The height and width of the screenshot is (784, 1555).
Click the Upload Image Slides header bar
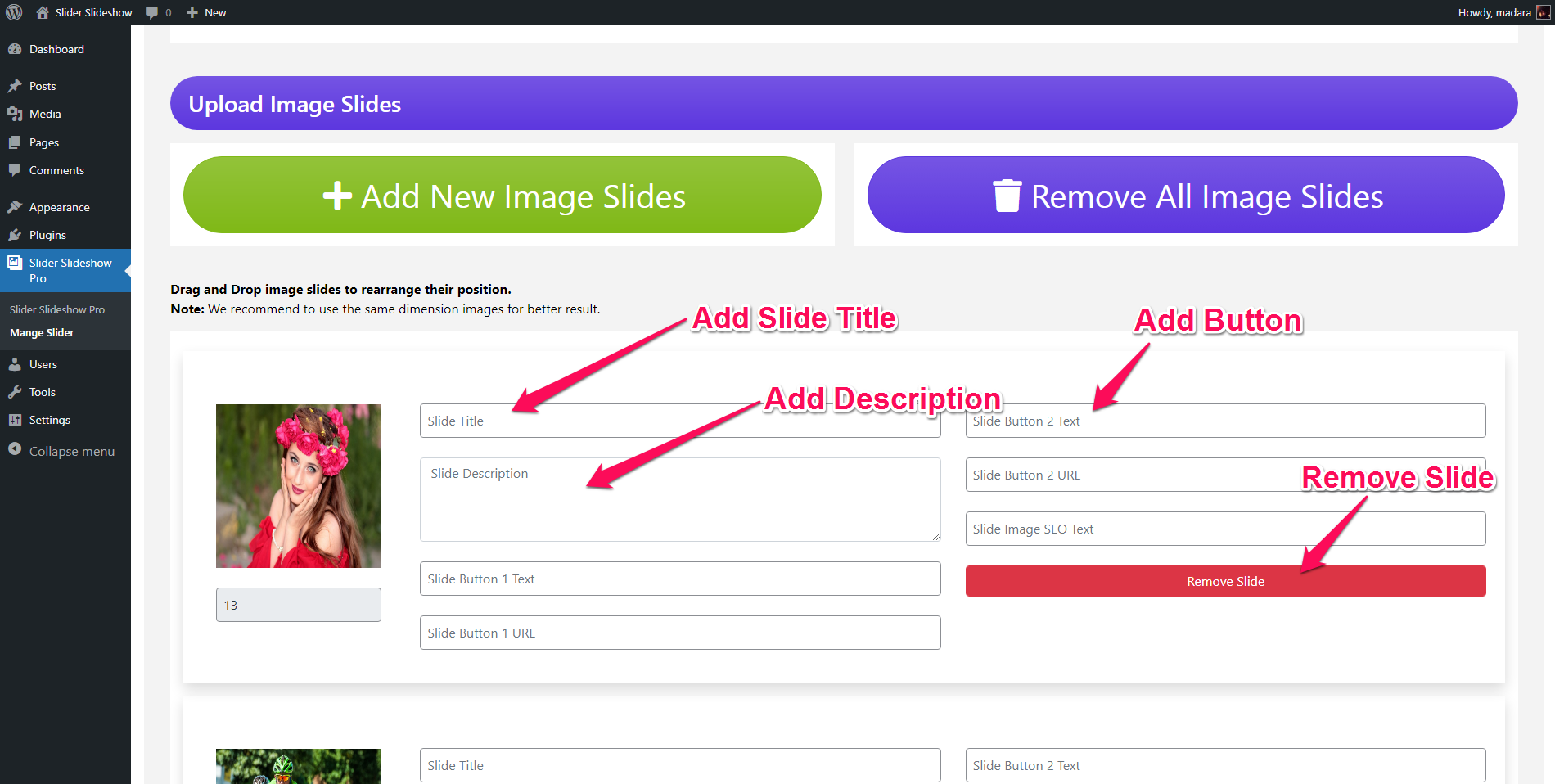tap(844, 103)
